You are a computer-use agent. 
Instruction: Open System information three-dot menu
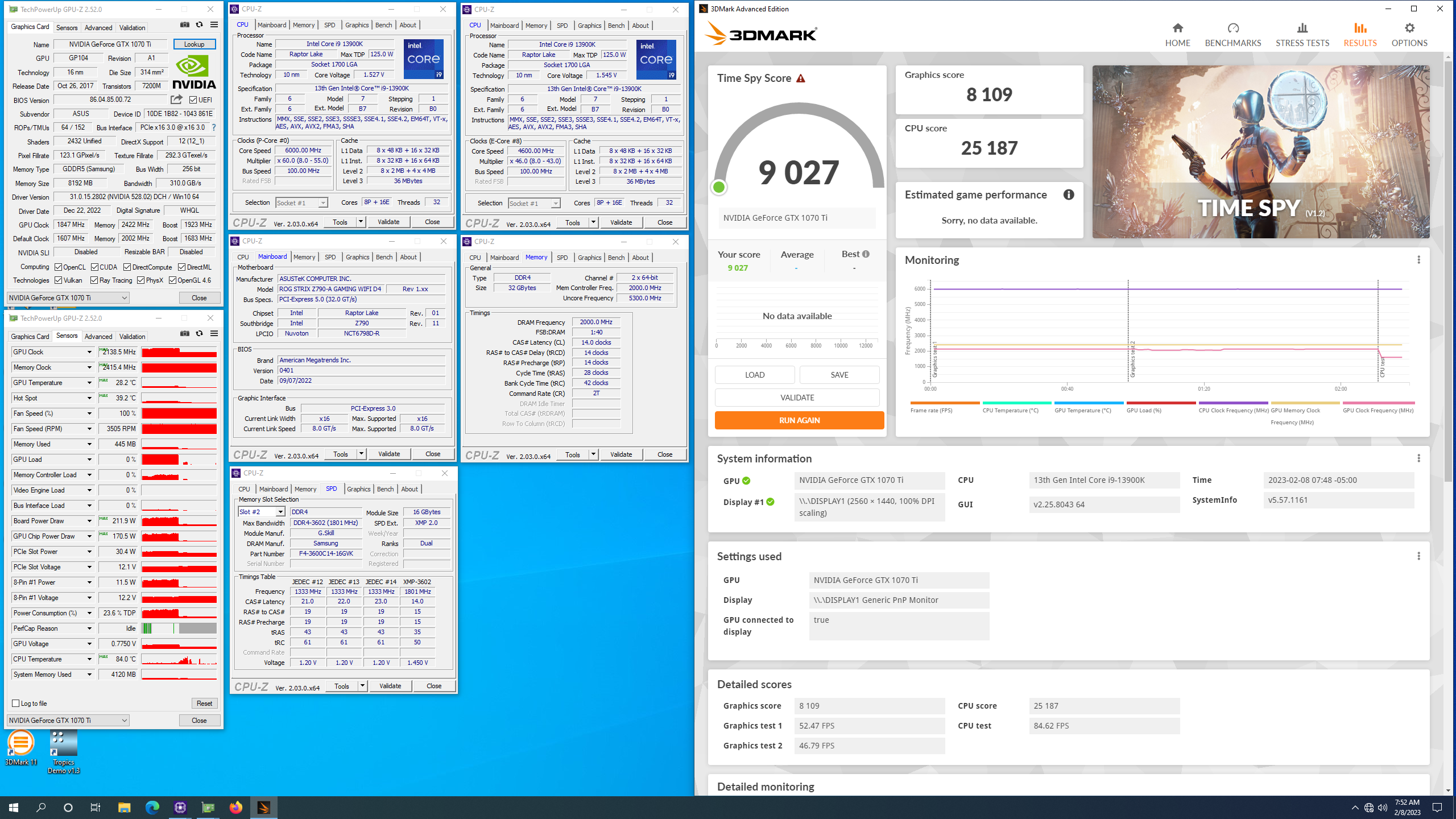pyautogui.click(x=1418, y=458)
